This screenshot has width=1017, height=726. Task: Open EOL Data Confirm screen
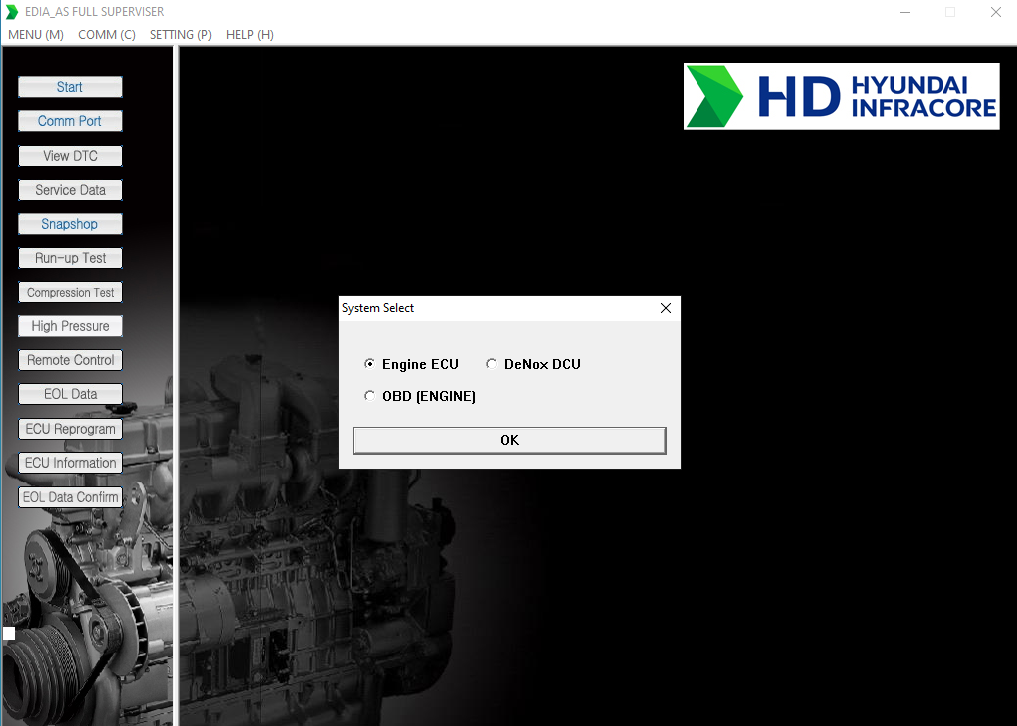tap(70, 497)
